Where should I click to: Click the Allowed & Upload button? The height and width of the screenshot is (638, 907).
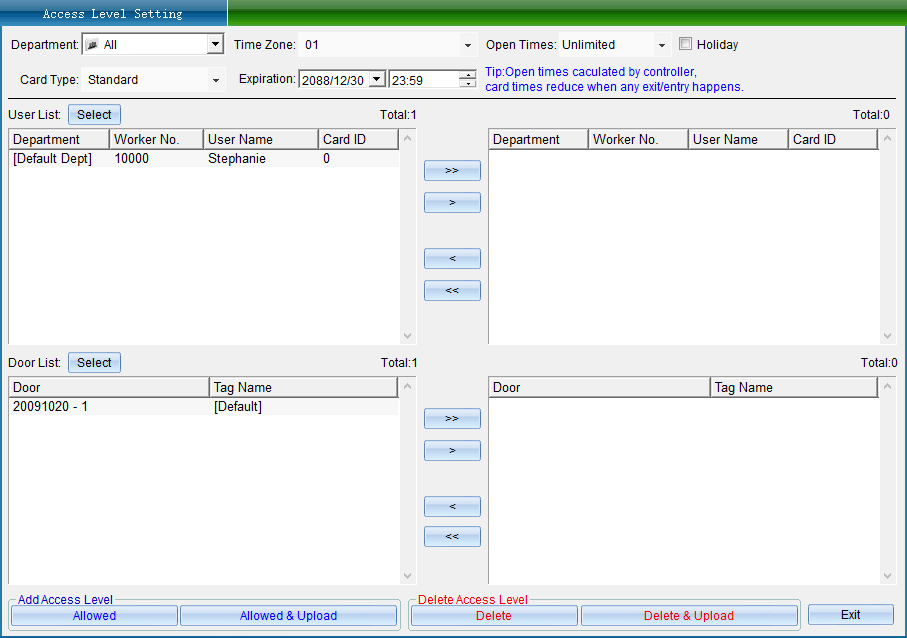[288, 616]
